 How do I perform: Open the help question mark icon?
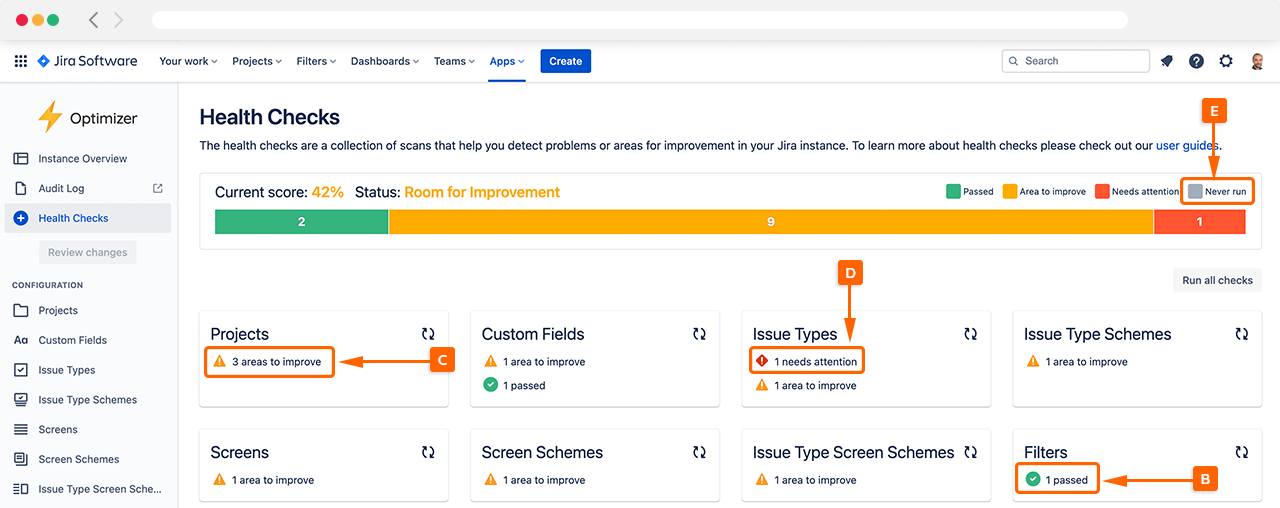coord(1196,61)
